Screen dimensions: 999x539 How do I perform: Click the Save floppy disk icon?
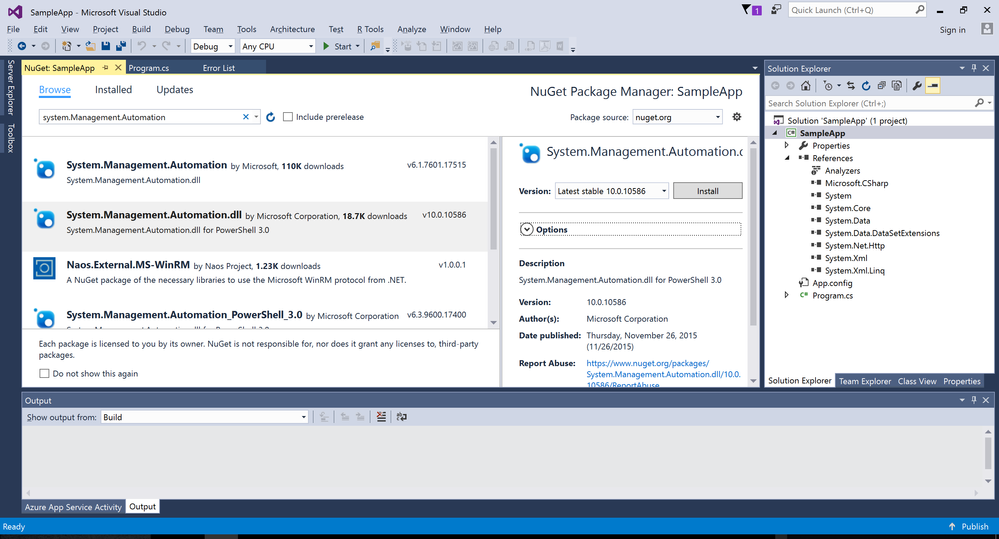pyautogui.click(x=106, y=46)
